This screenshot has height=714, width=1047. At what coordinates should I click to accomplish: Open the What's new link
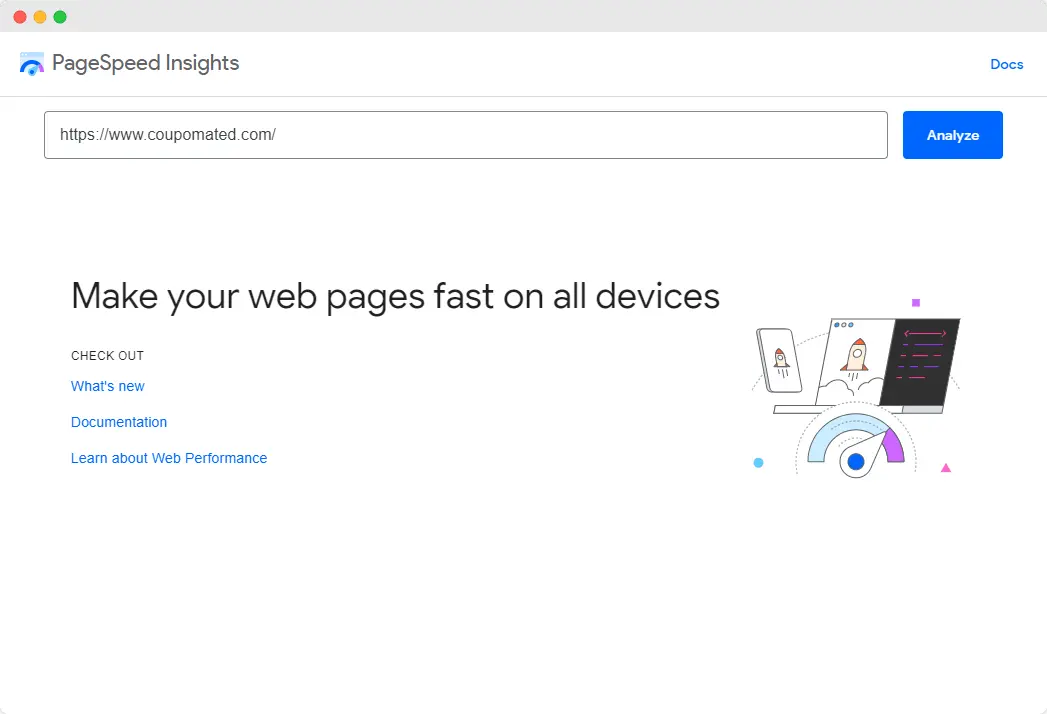coord(107,386)
